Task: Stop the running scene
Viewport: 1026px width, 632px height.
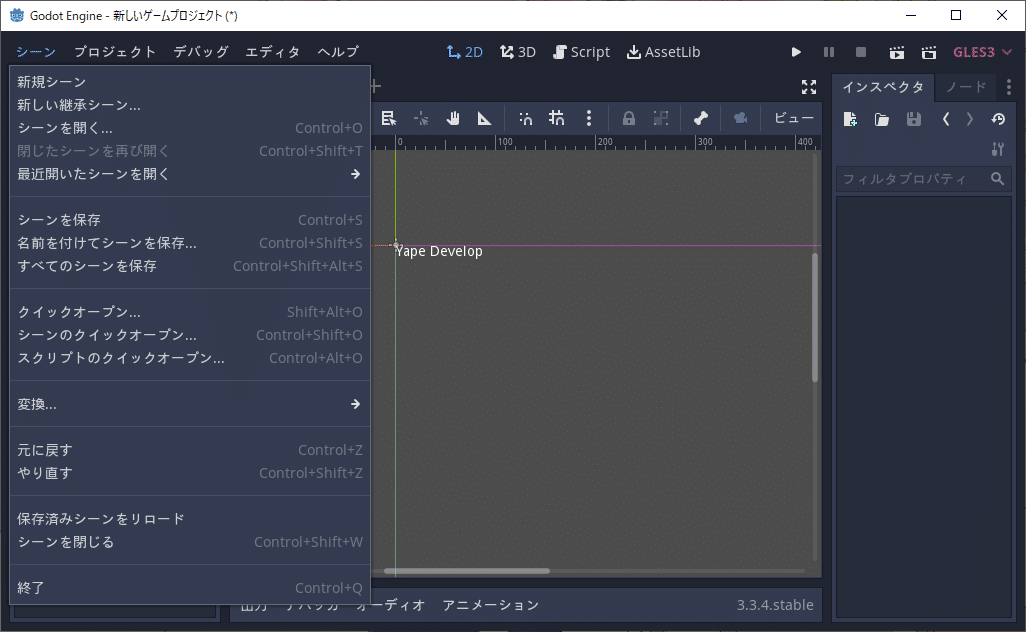Action: [861, 52]
